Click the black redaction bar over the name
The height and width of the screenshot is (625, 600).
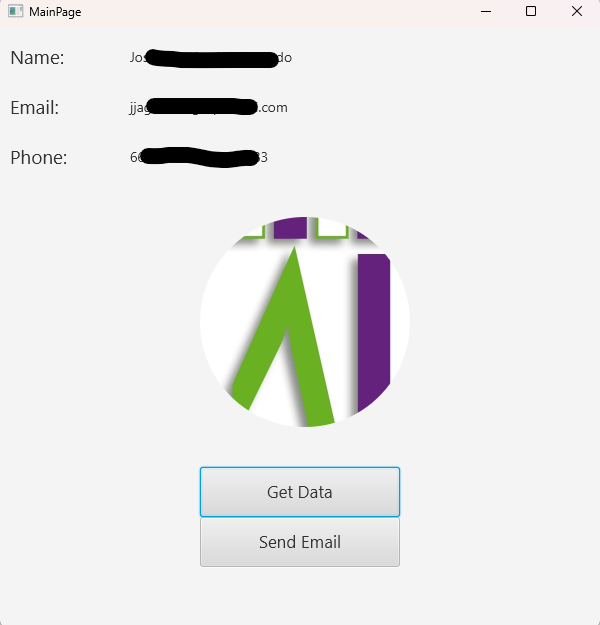pyautogui.click(x=212, y=59)
